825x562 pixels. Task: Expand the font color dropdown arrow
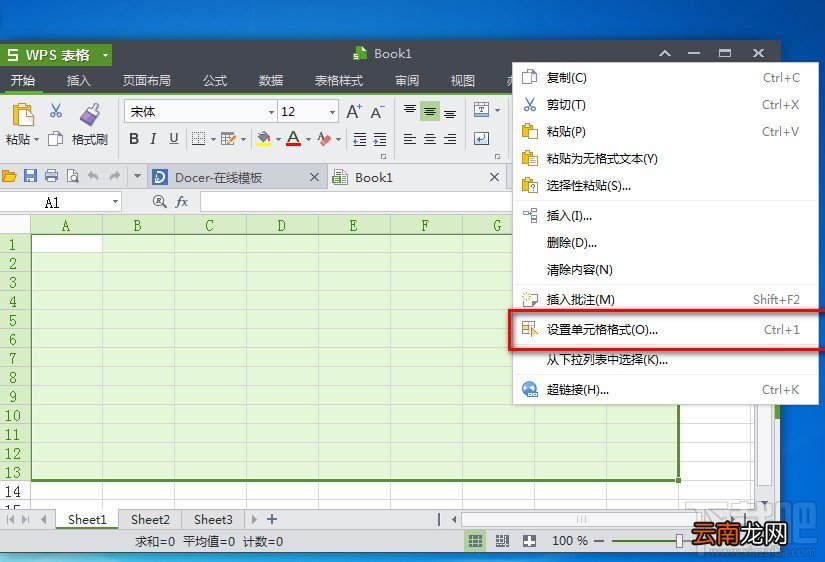[308, 139]
